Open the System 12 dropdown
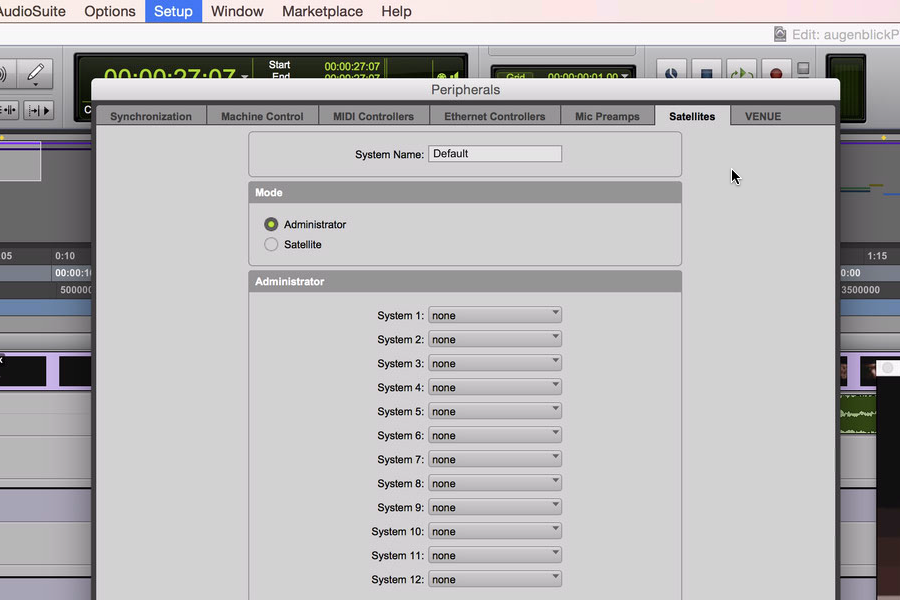Viewport: 900px width, 600px height. 494,579
